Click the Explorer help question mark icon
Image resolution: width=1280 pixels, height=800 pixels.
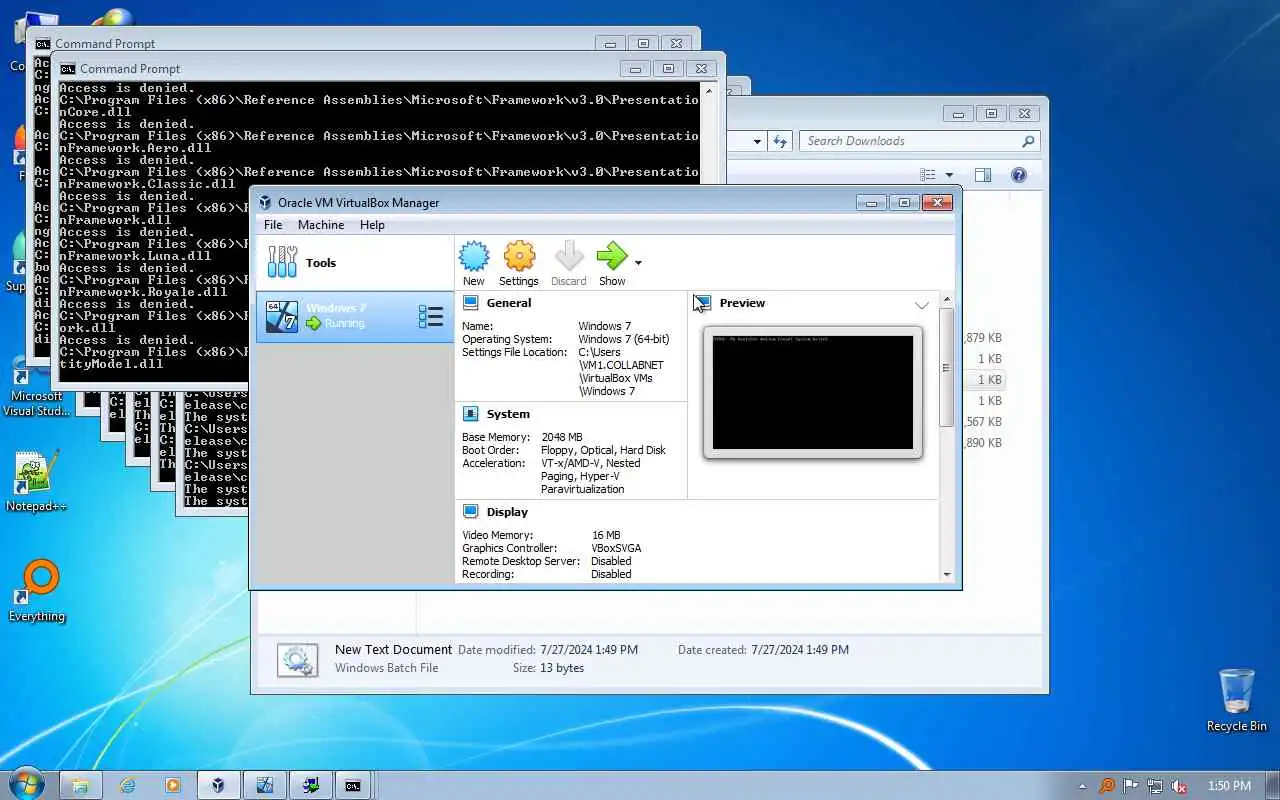click(1019, 175)
